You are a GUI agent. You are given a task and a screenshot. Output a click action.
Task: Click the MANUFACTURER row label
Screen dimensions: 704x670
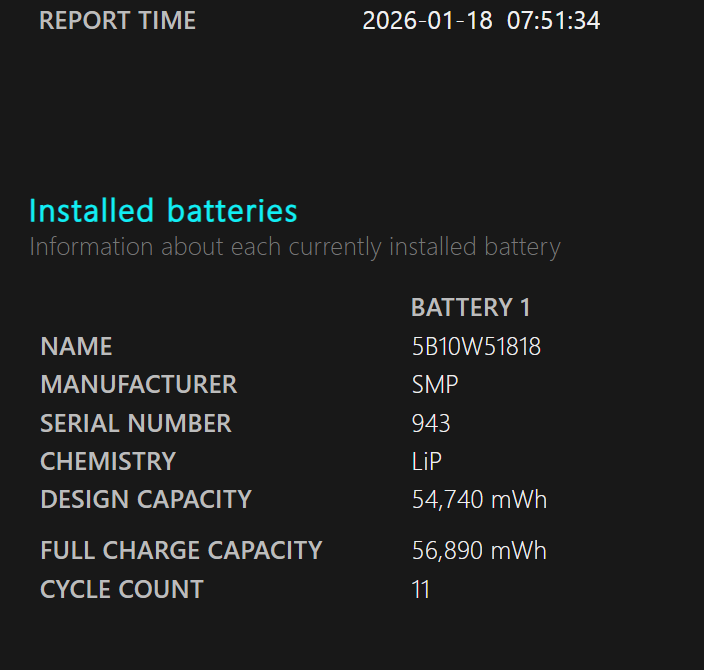click(138, 385)
